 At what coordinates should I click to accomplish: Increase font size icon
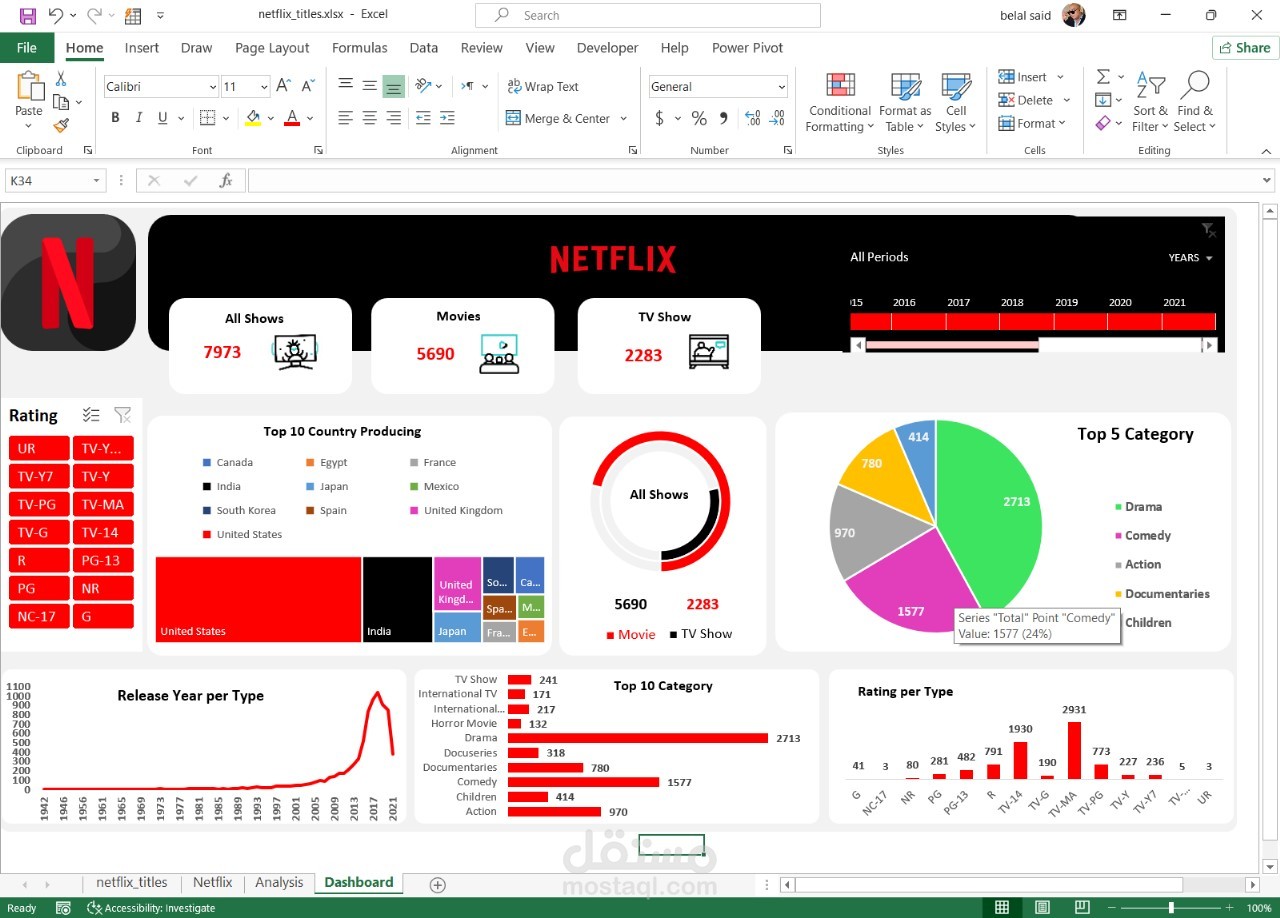point(284,86)
